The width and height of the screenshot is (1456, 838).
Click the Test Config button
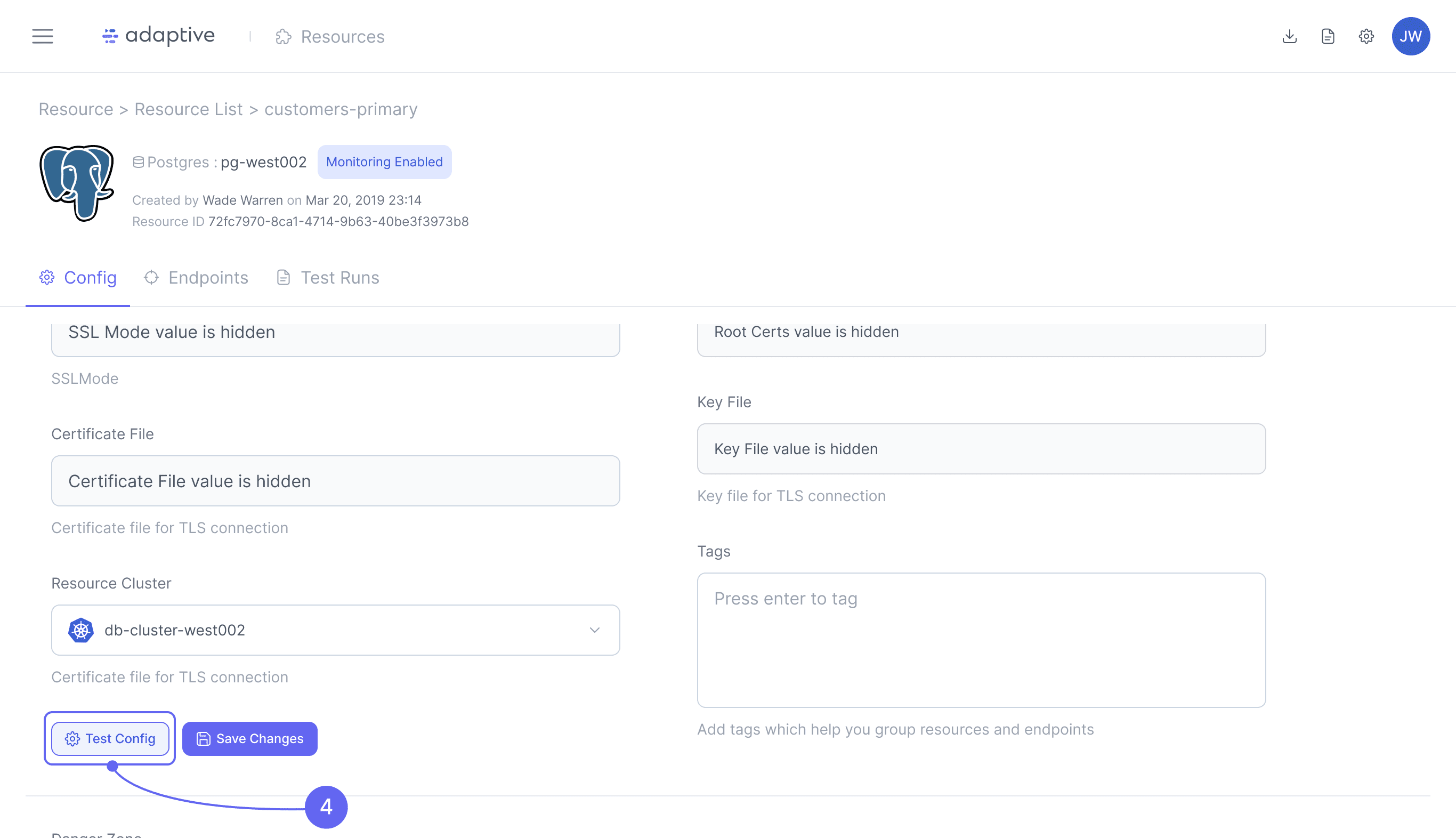pos(110,738)
